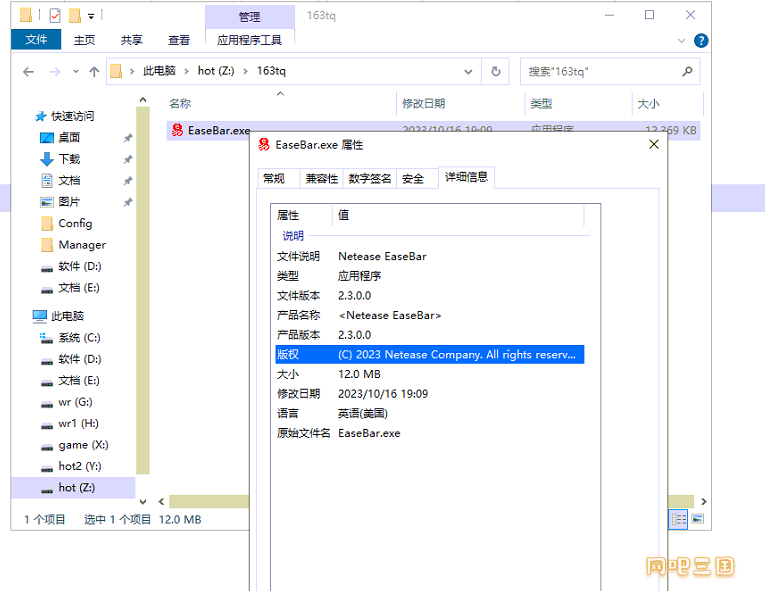Sort by the 类型 column header
Viewport: 765px width, 591px height.
coord(579,103)
